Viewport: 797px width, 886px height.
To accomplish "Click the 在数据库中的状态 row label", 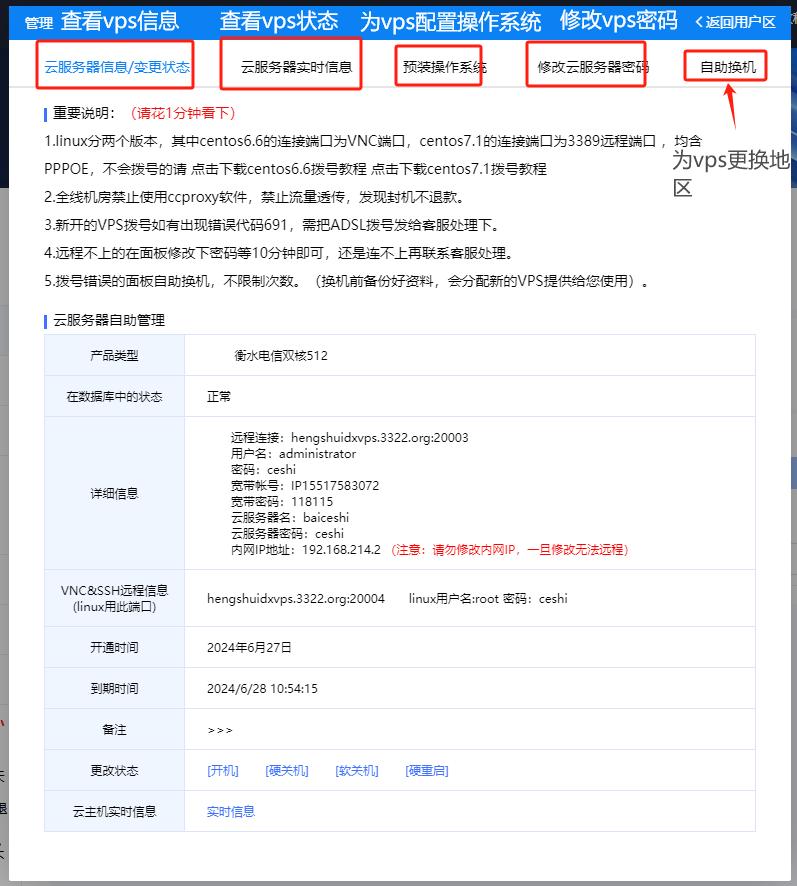I will (x=114, y=397).
